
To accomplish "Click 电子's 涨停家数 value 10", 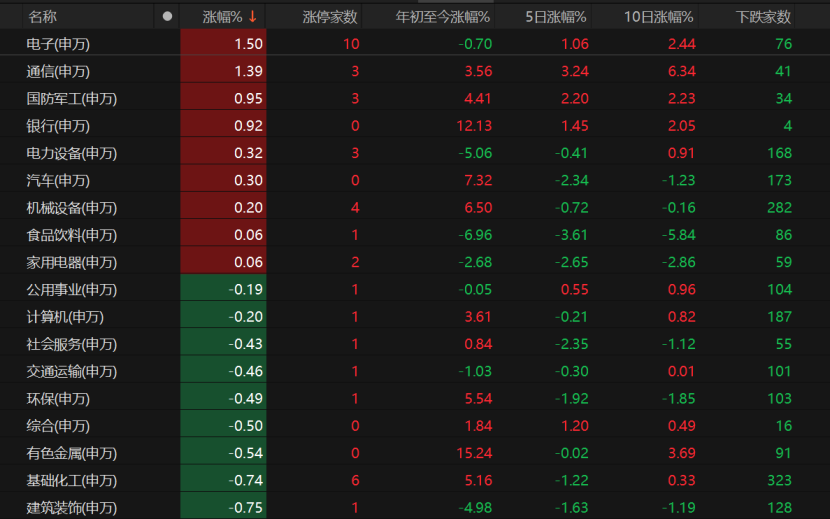I will point(350,44).
